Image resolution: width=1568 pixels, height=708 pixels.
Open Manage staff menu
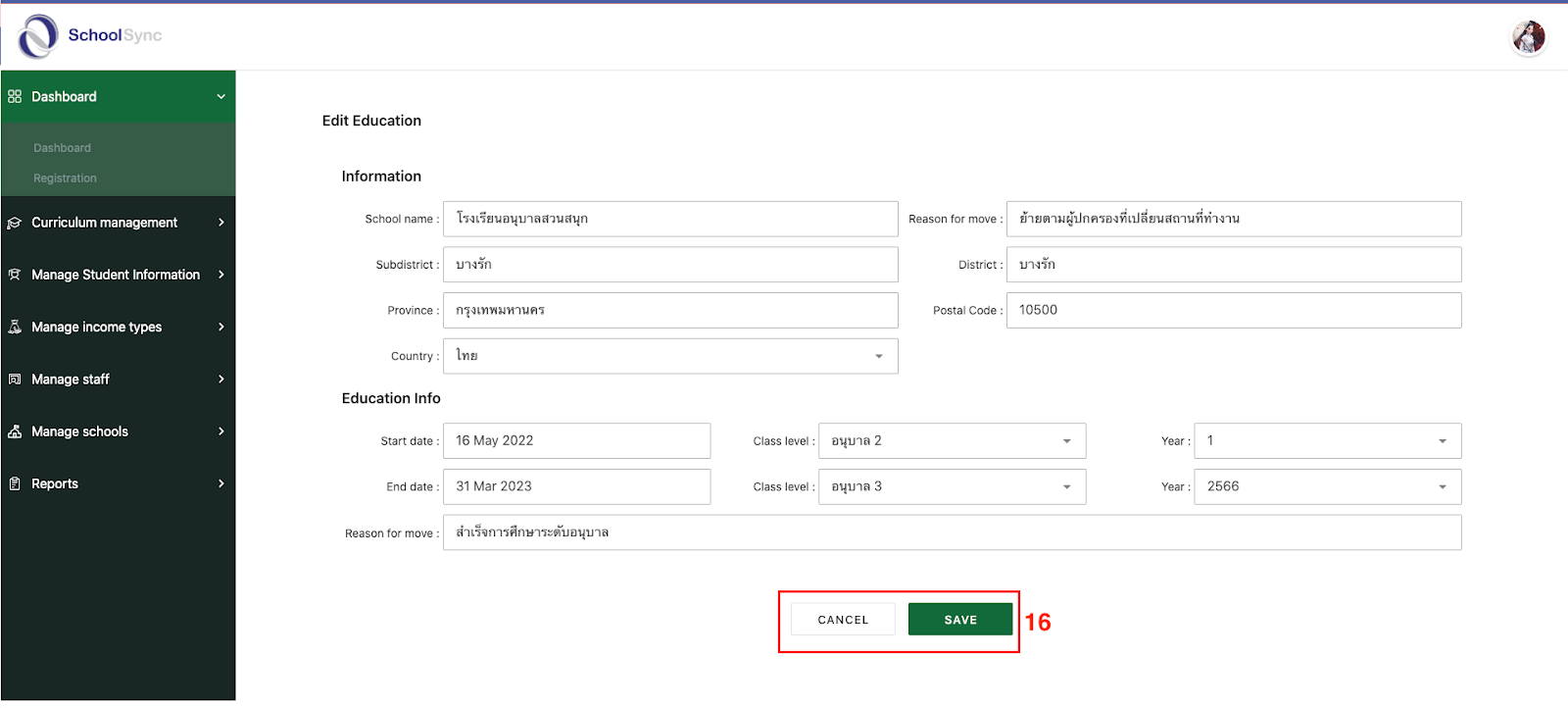118,379
